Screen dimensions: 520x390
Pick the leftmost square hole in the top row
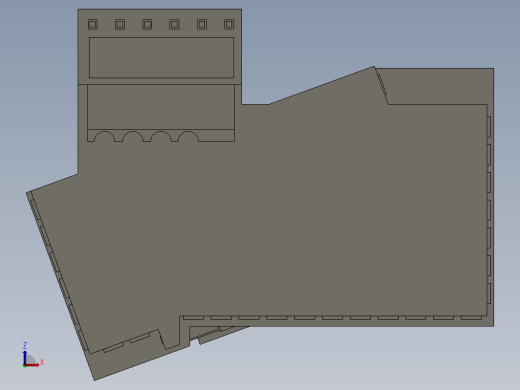(x=93, y=24)
